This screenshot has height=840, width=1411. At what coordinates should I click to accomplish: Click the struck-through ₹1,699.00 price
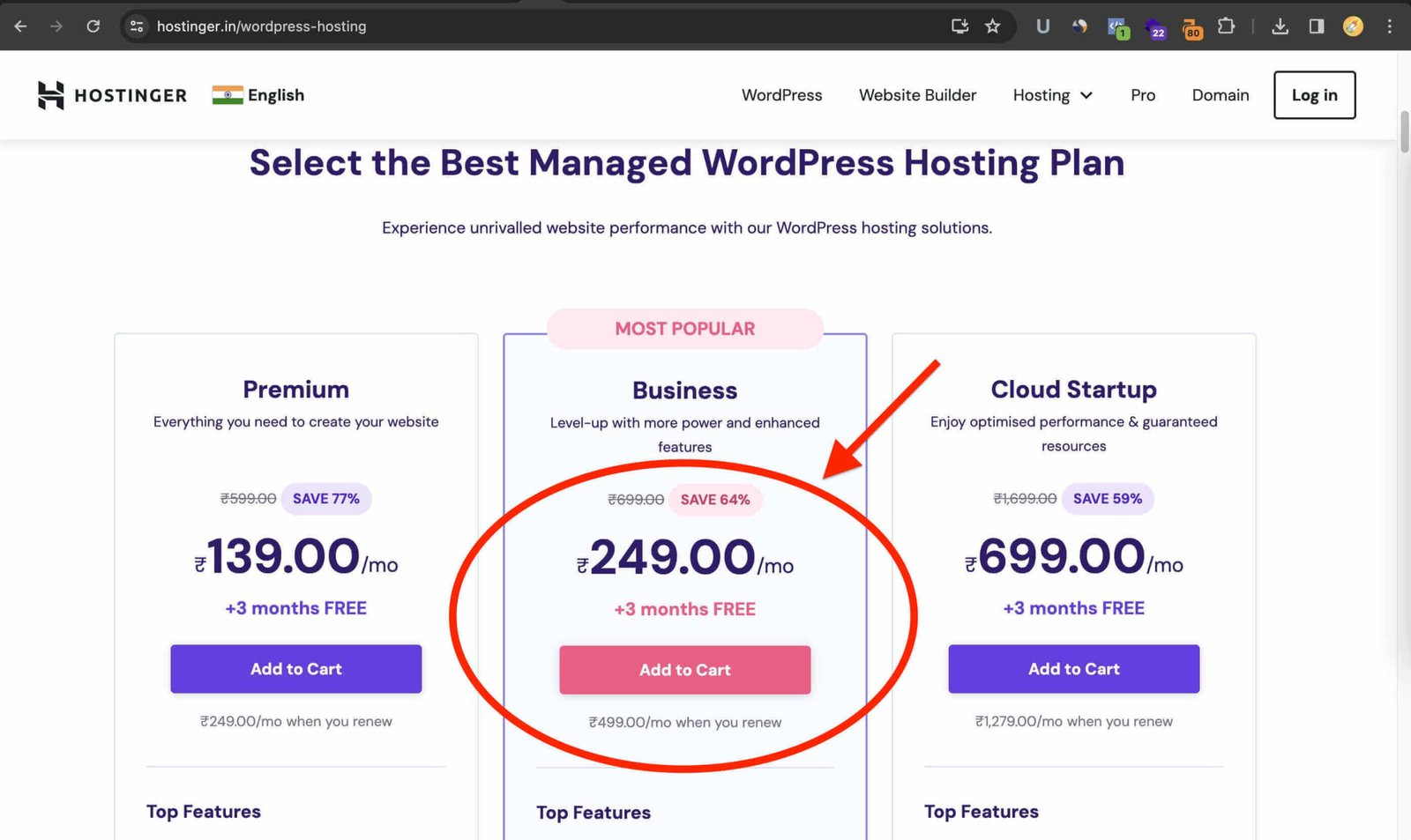click(1025, 499)
